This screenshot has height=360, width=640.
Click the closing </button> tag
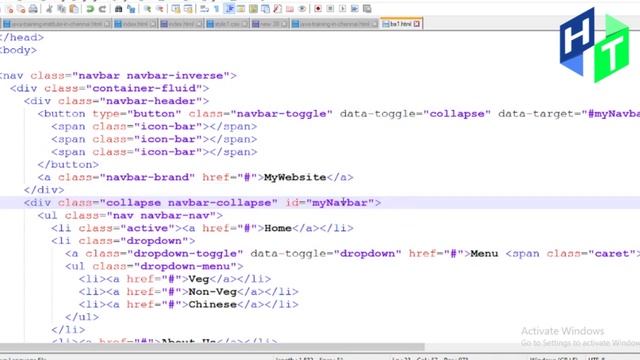click(x=68, y=165)
